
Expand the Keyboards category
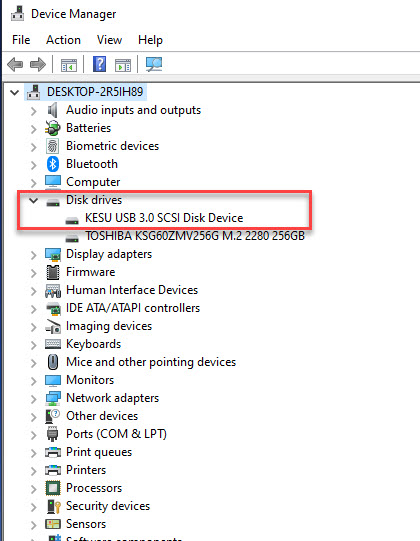(33, 345)
